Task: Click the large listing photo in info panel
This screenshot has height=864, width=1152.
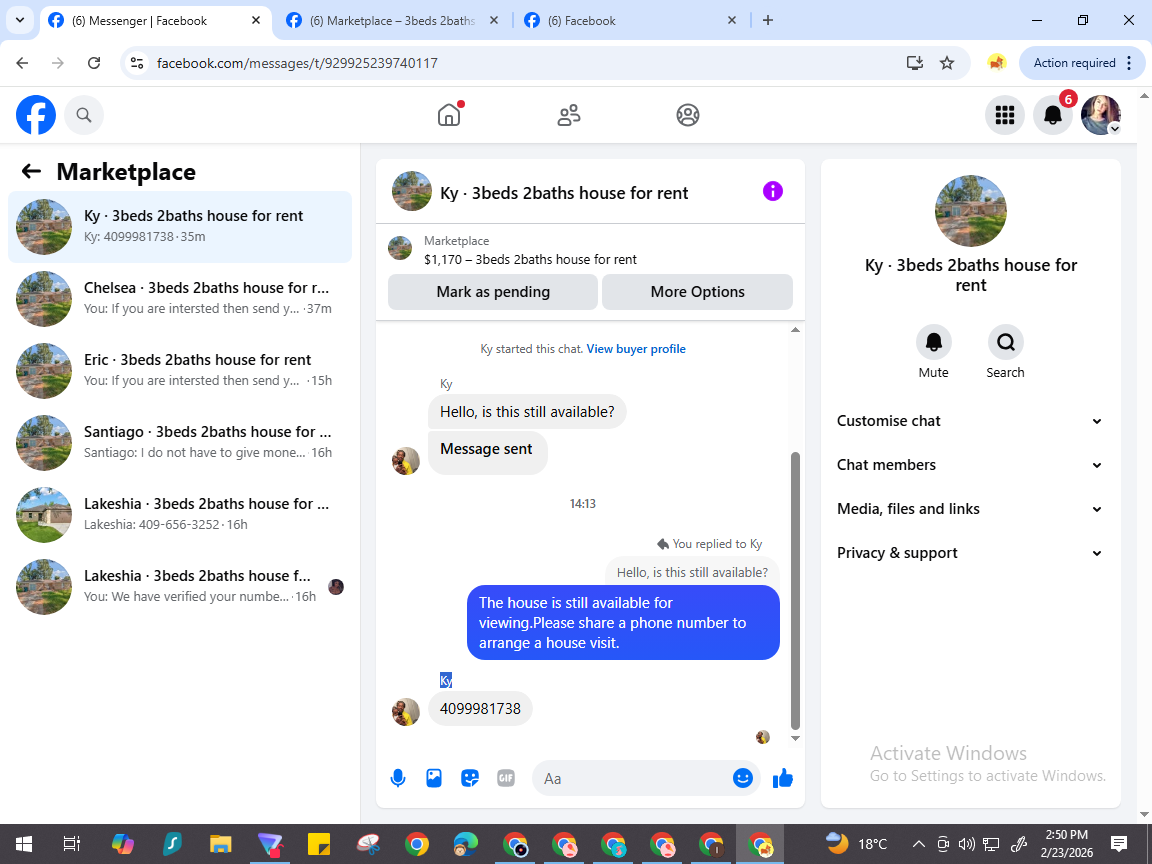Action: tap(971, 211)
